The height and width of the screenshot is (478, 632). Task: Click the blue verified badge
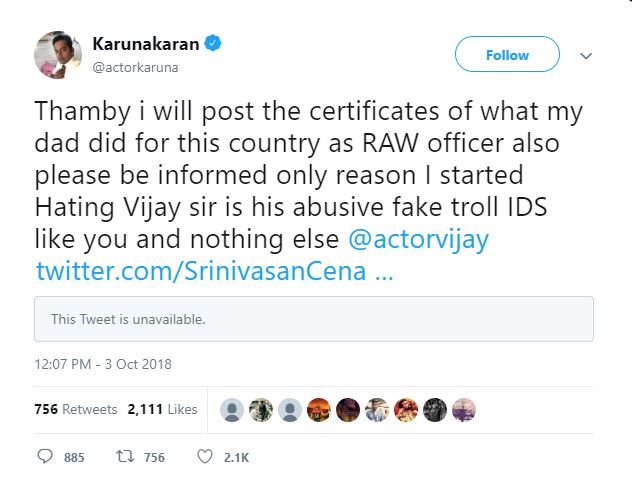click(x=213, y=43)
